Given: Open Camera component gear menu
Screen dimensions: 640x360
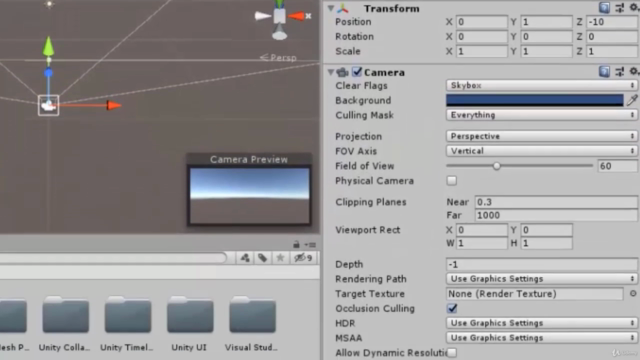Looking at the screenshot, I should (x=634, y=71).
